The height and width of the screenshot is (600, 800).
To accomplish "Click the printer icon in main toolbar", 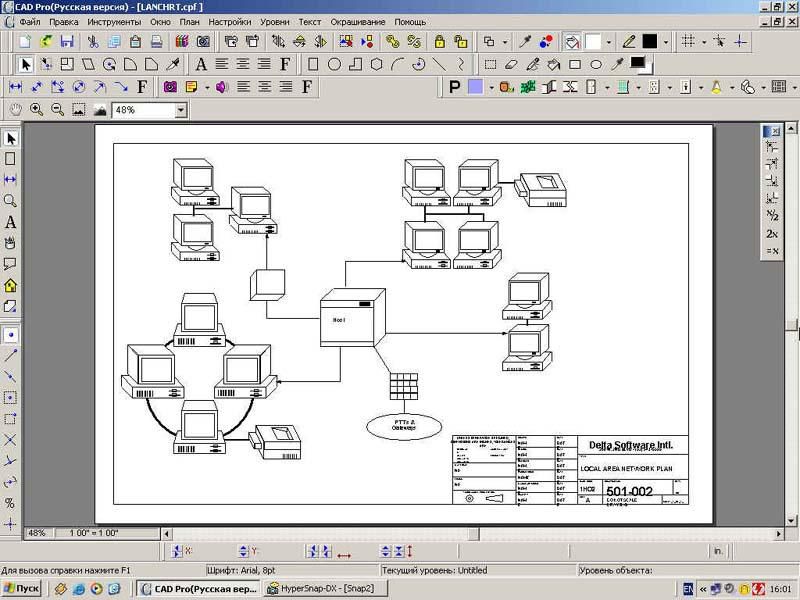I will tap(157, 42).
